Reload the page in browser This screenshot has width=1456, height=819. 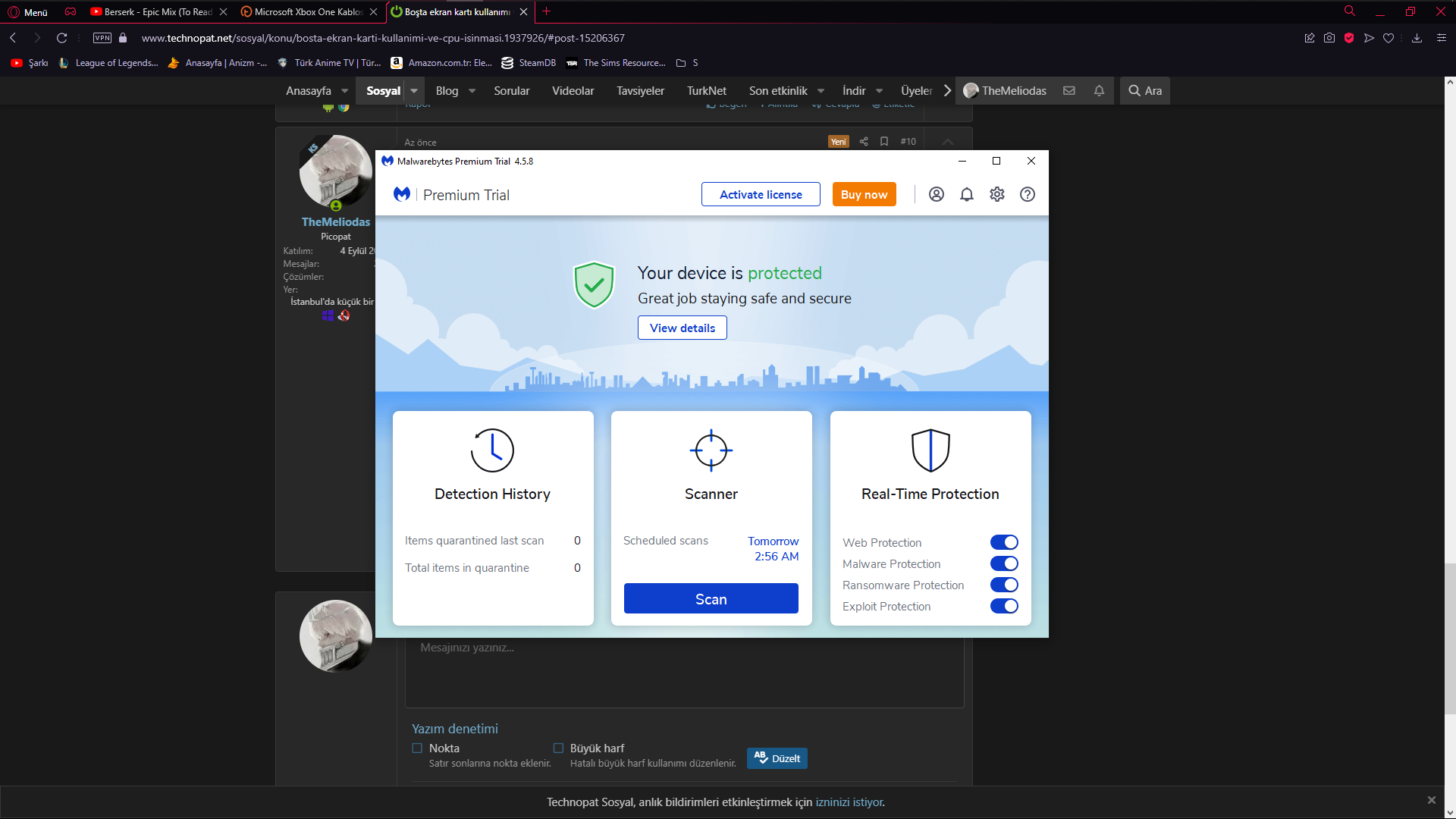[61, 38]
